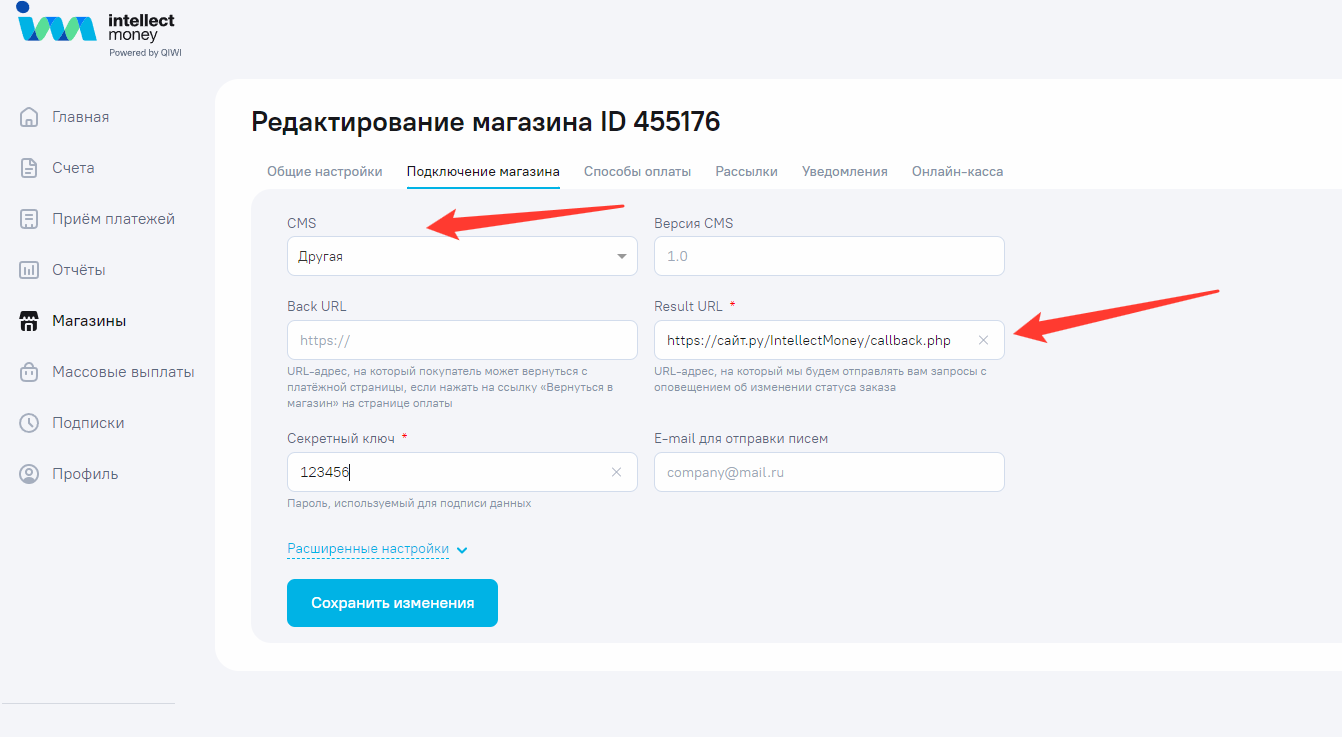This screenshot has height=737, width=1342.
Task: Clear the Секретный ключ field with X
Action: tap(616, 472)
